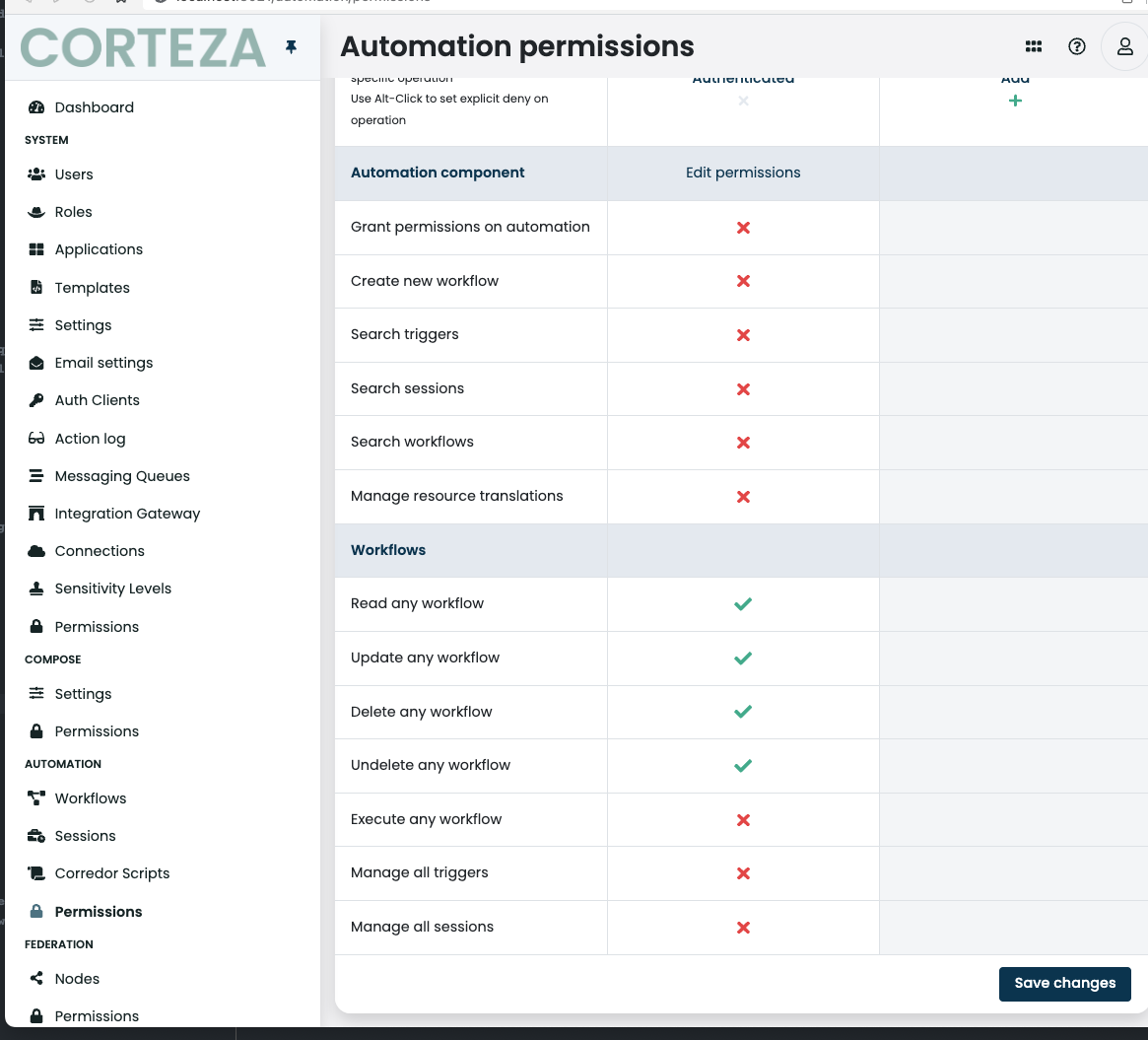Click the Auth Clients key icon
This screenshot has height=1040, width=1148.
(x=35, y=399)
